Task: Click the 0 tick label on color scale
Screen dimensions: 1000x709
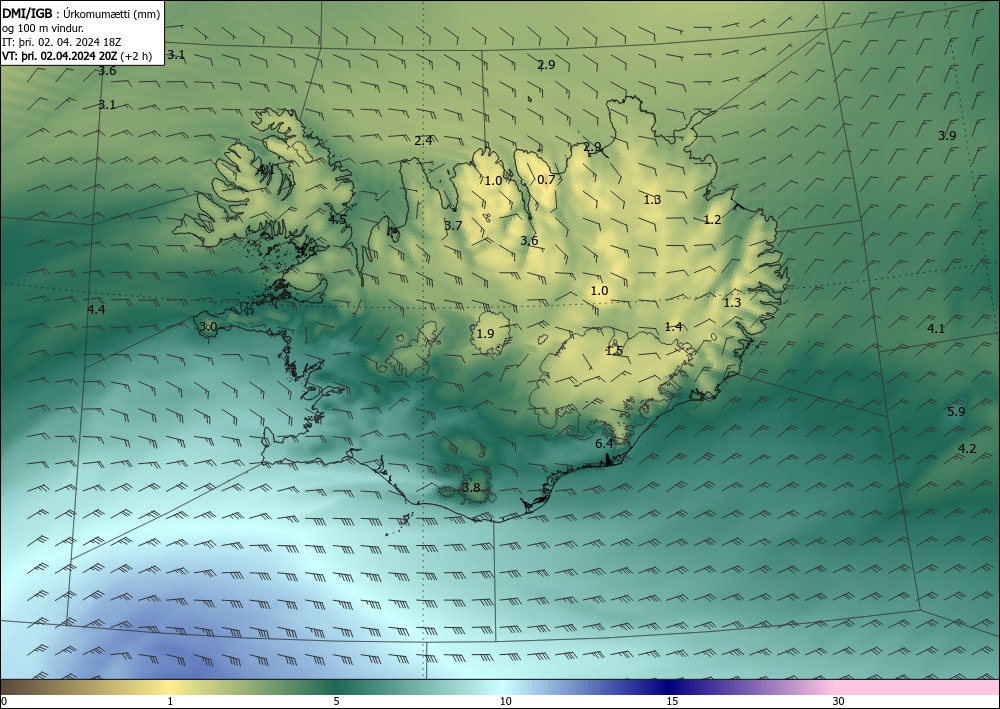Action: pos(4,701)
